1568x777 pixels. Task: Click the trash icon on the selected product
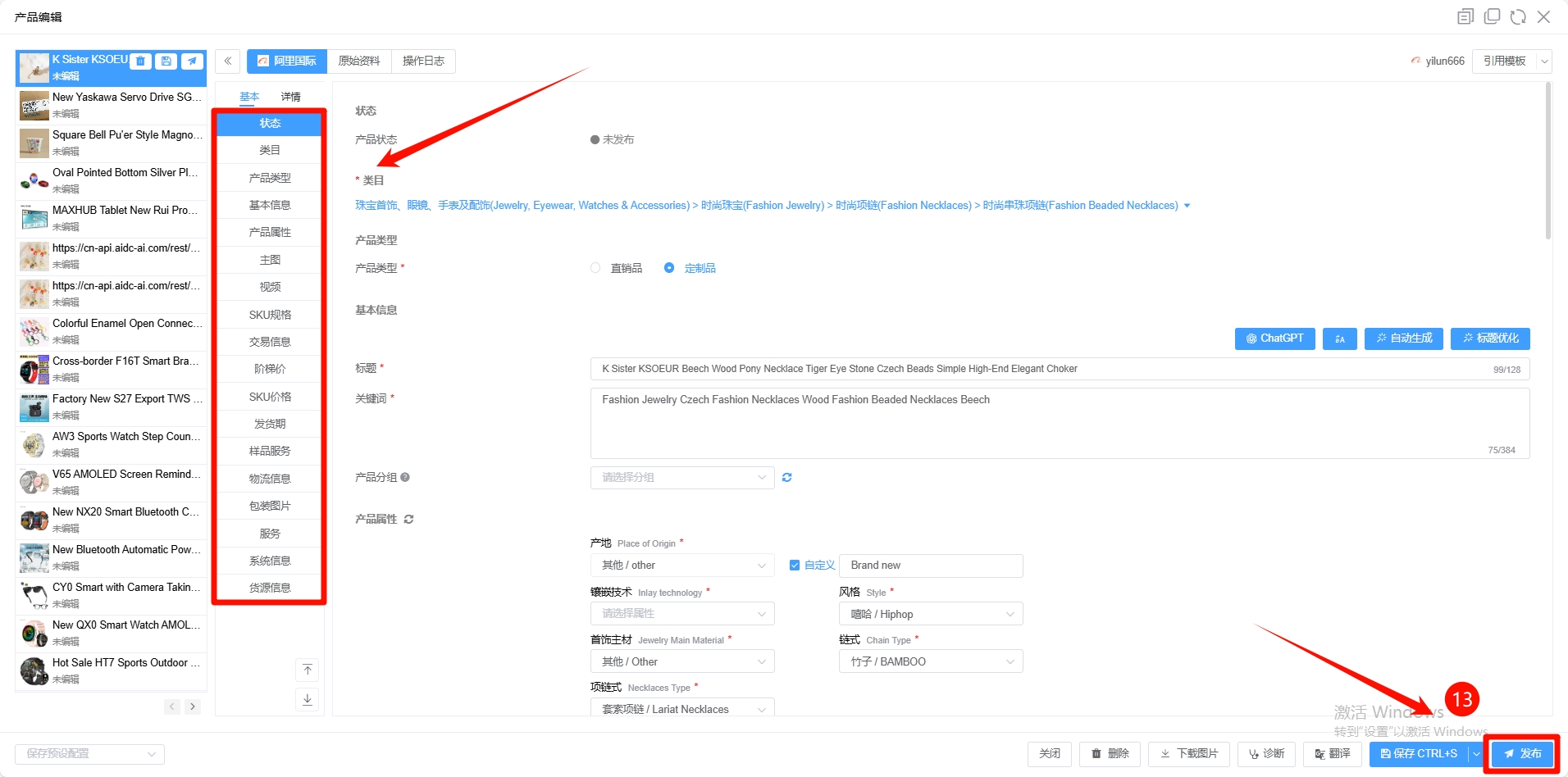(141, 61)
